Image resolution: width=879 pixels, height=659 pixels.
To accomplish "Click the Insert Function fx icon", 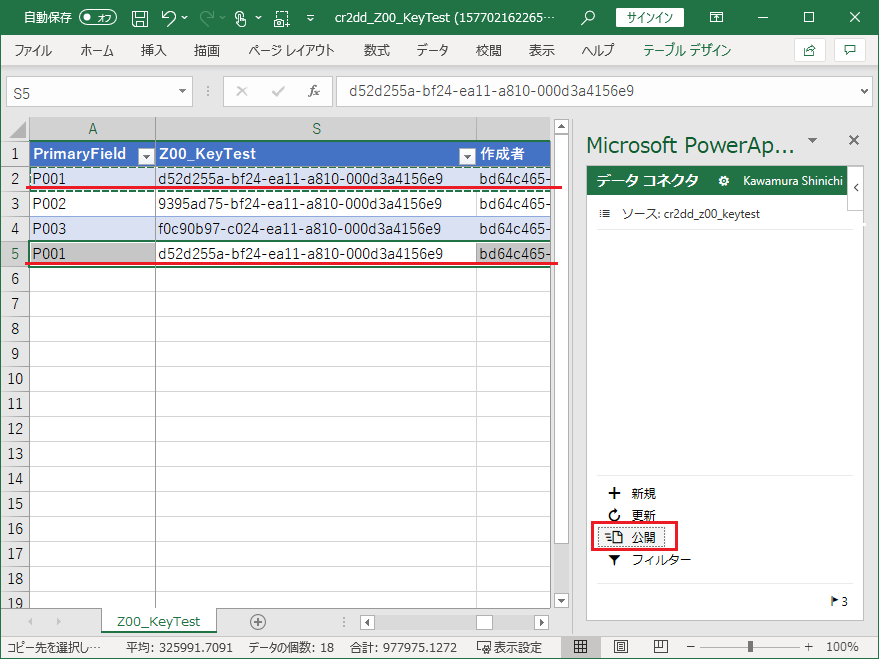I will tap(313, 91).
